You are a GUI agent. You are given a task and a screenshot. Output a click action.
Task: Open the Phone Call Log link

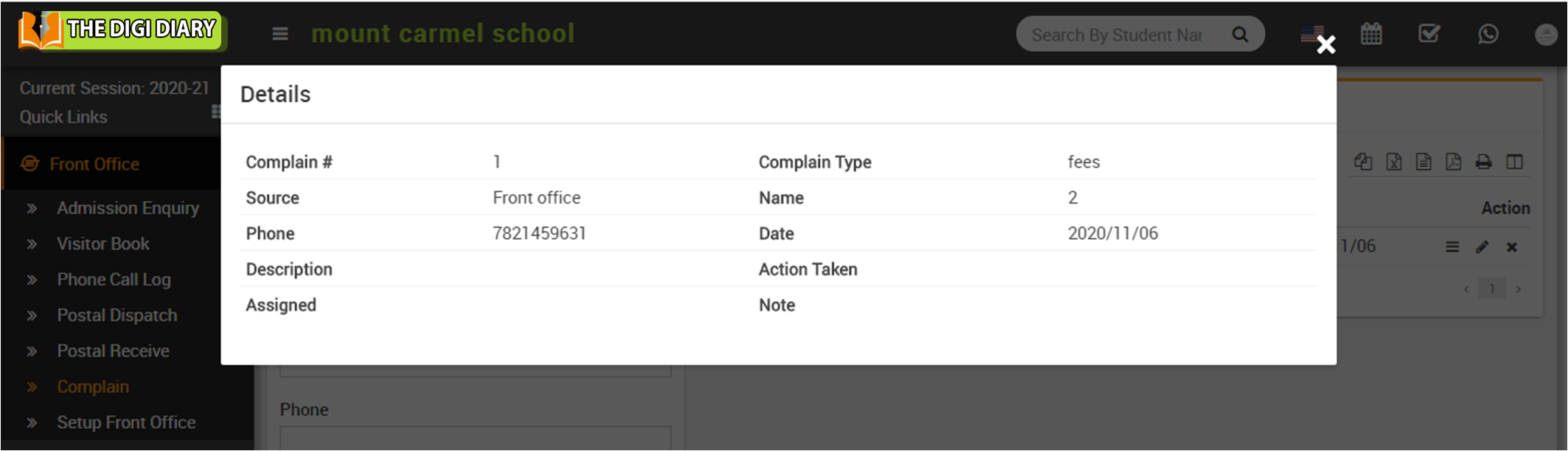coord(114,280)
